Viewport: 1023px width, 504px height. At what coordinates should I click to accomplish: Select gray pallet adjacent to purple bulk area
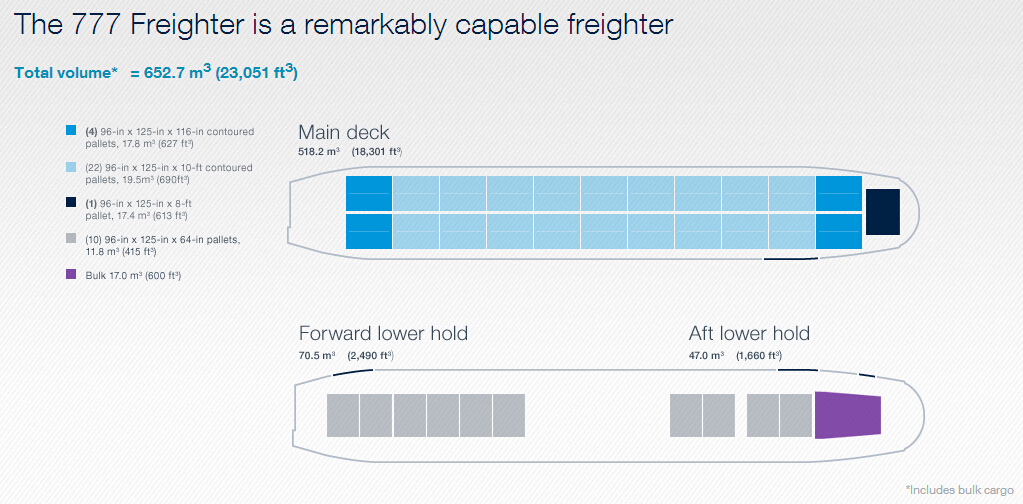795,415
